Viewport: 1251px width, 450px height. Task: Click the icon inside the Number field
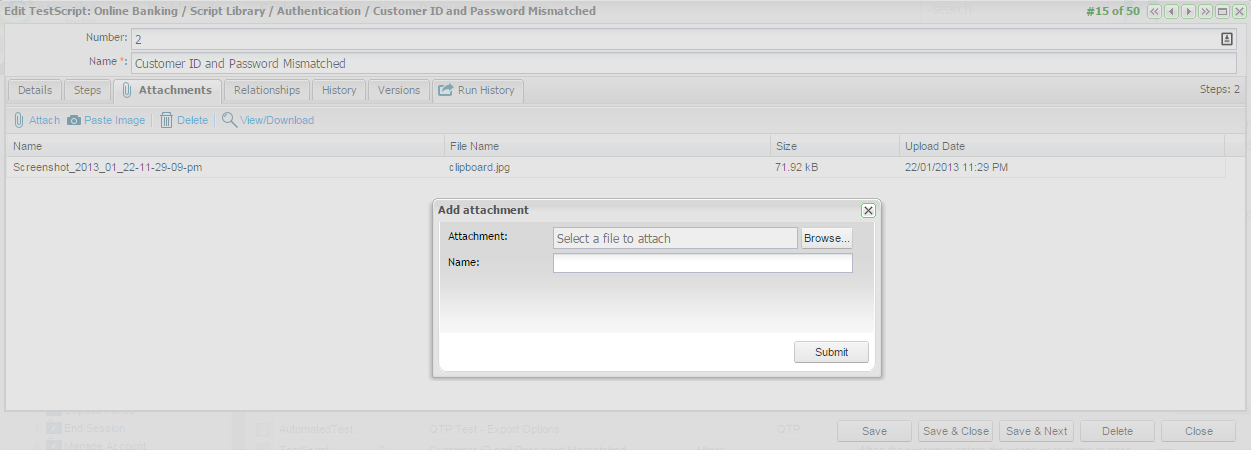pyautogui.click(x=1227, y=39)
